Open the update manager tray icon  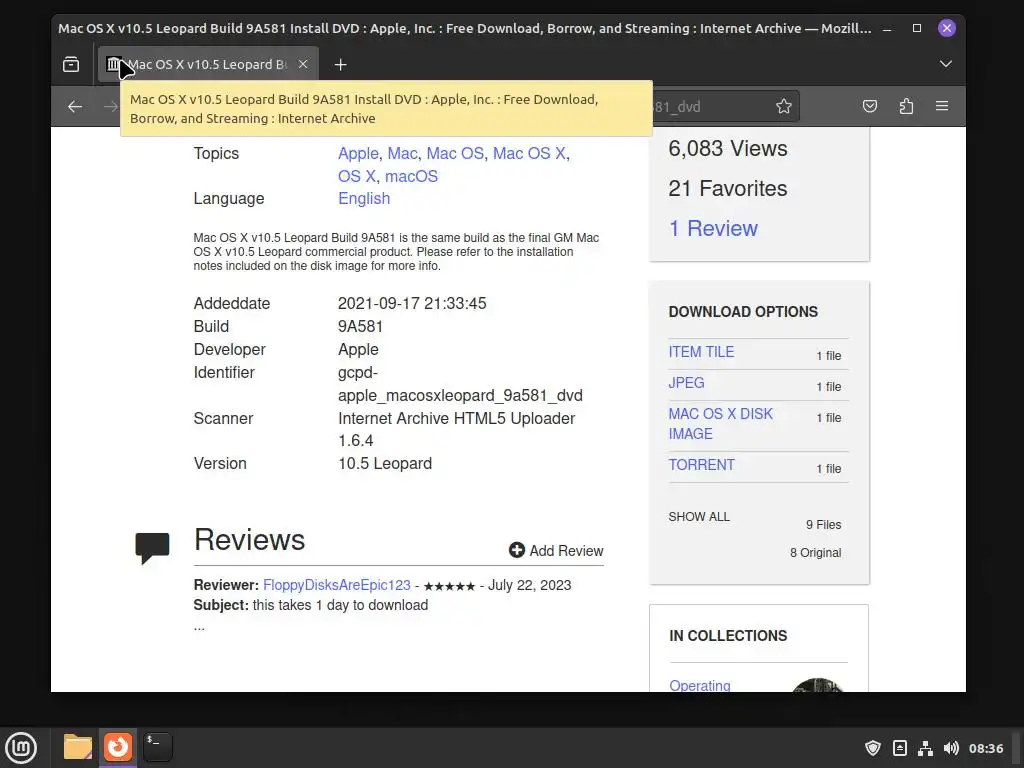tap(899, 748)
